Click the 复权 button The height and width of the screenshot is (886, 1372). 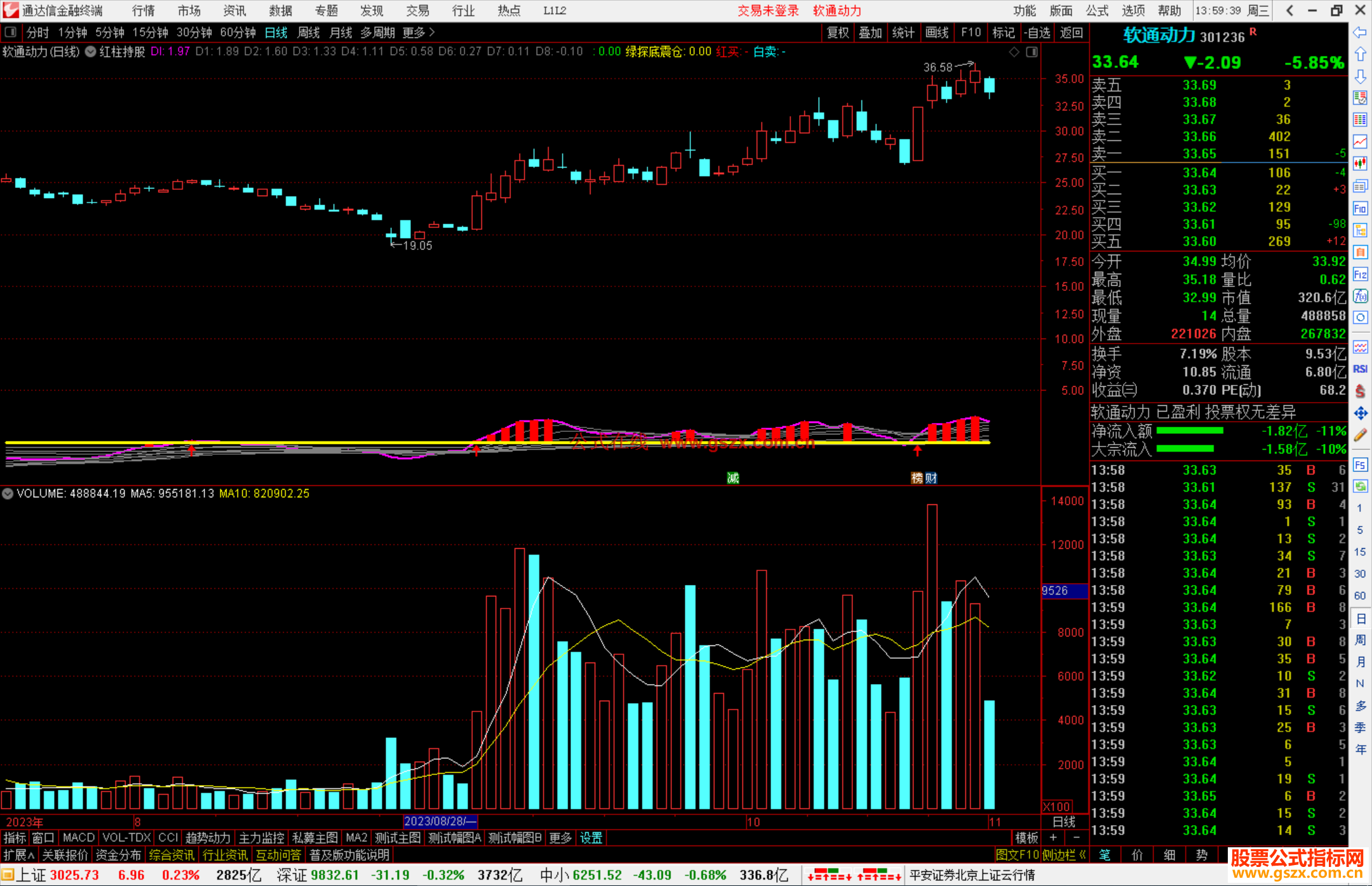[x=837, y=32]
